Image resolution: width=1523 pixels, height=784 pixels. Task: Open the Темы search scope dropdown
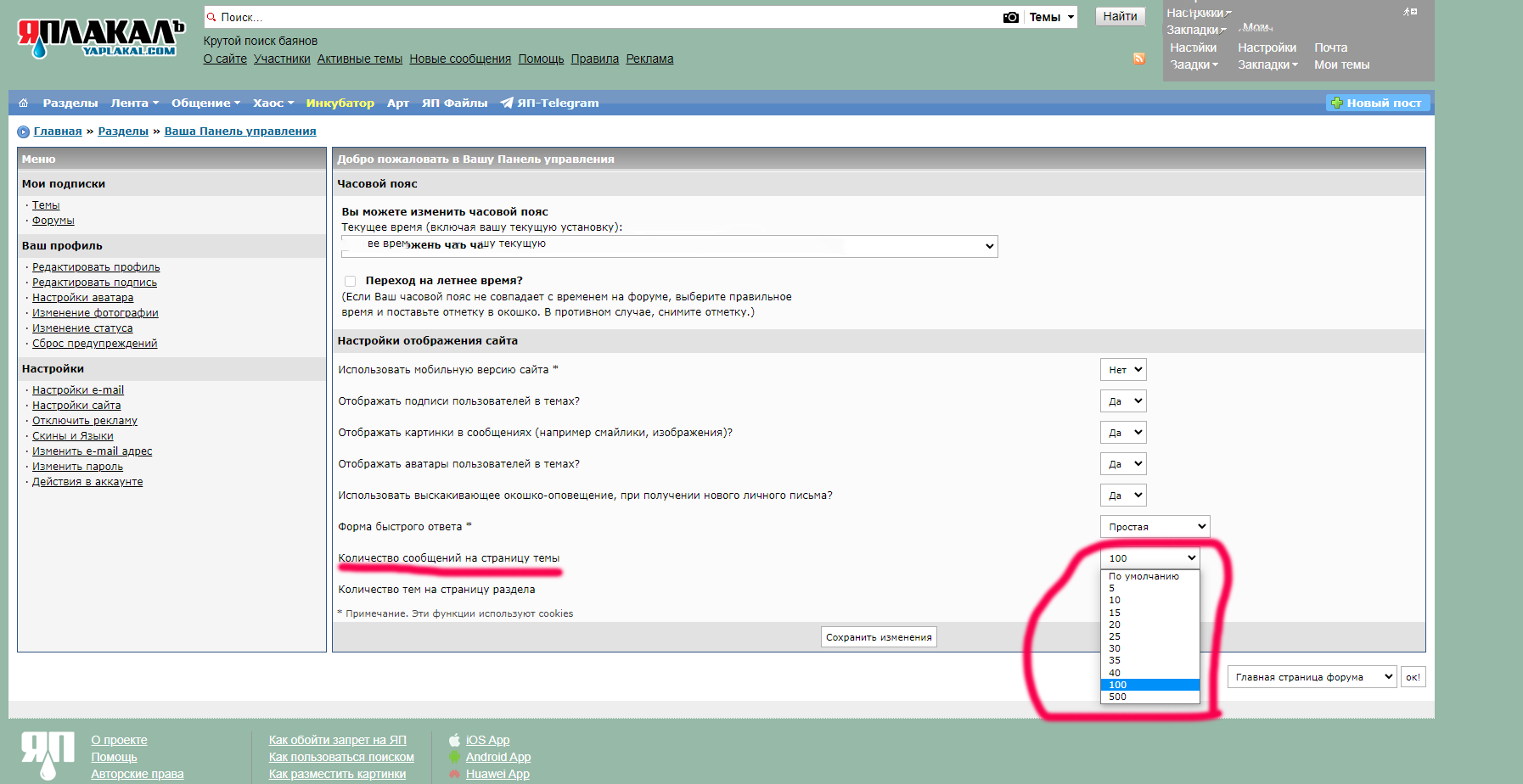(x=1051, y=17)
